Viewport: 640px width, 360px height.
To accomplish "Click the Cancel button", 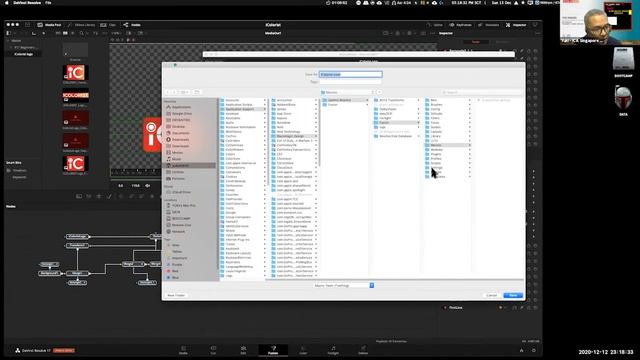I will coord(492,295).
